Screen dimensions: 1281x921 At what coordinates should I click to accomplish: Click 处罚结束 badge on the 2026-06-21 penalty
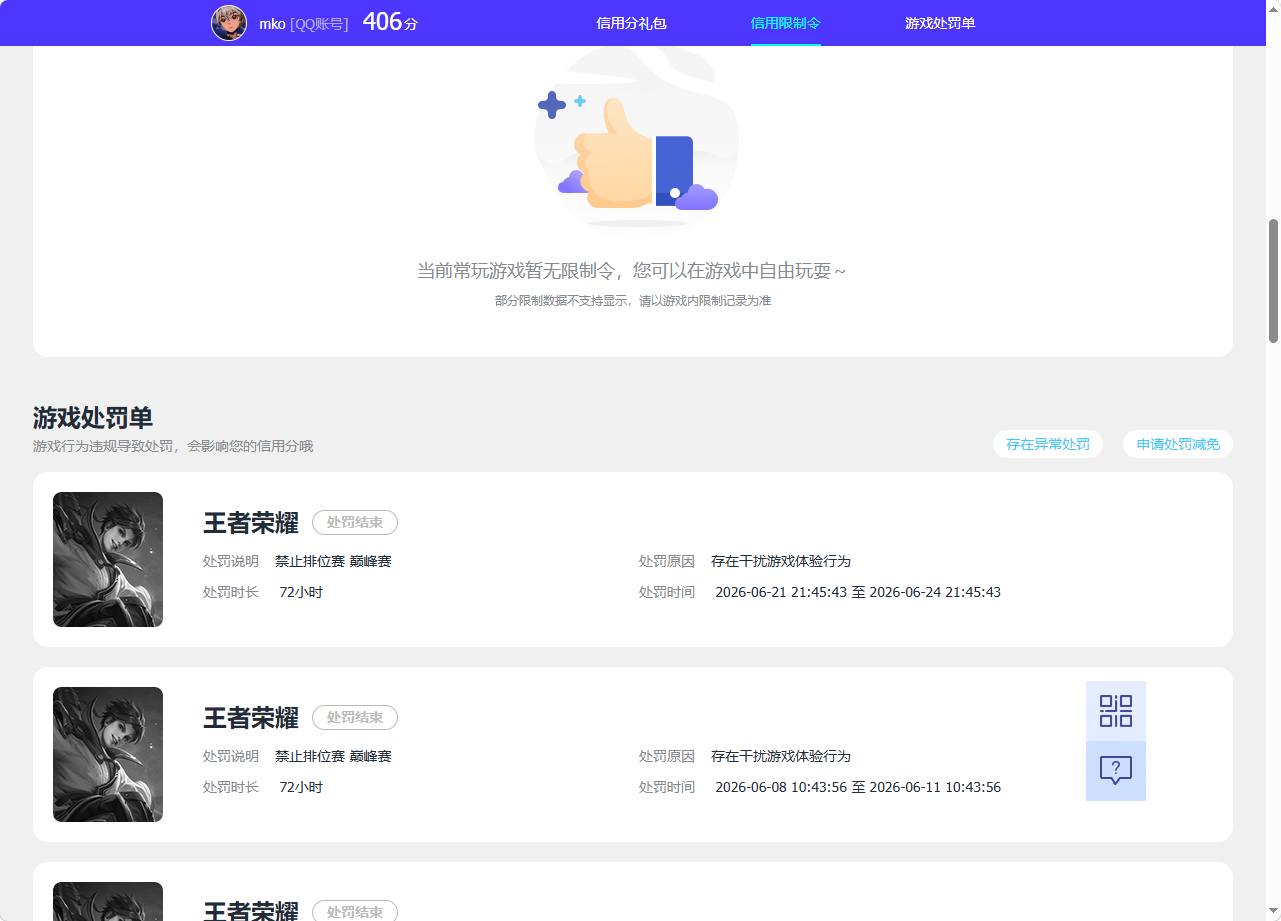click(355, 522)
